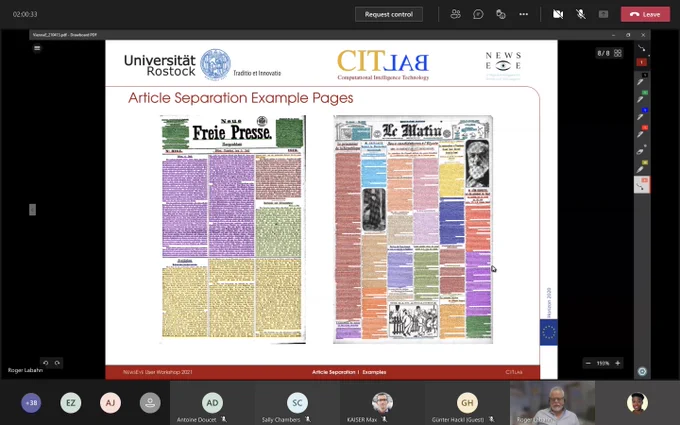680x425 pixels.
Task: Click the Neue Freie Presse newspaper image
Action: pyautogui.click(x=233, y=229)
